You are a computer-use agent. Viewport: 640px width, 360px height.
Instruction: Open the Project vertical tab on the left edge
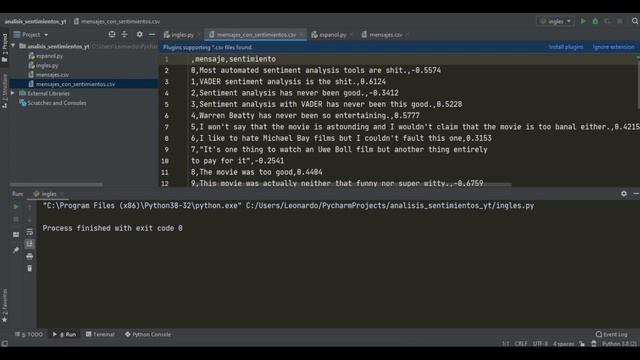point(4,48)
